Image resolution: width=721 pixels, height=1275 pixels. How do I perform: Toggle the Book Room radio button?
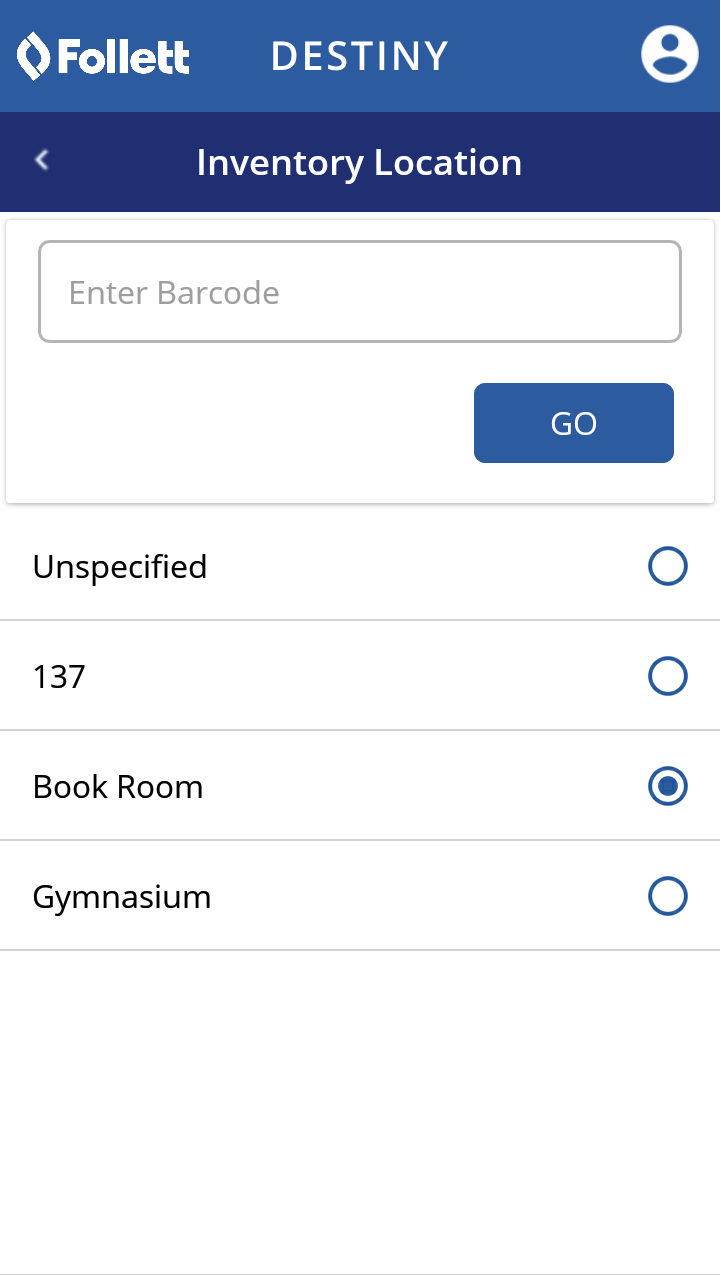[x=667, y=786]
